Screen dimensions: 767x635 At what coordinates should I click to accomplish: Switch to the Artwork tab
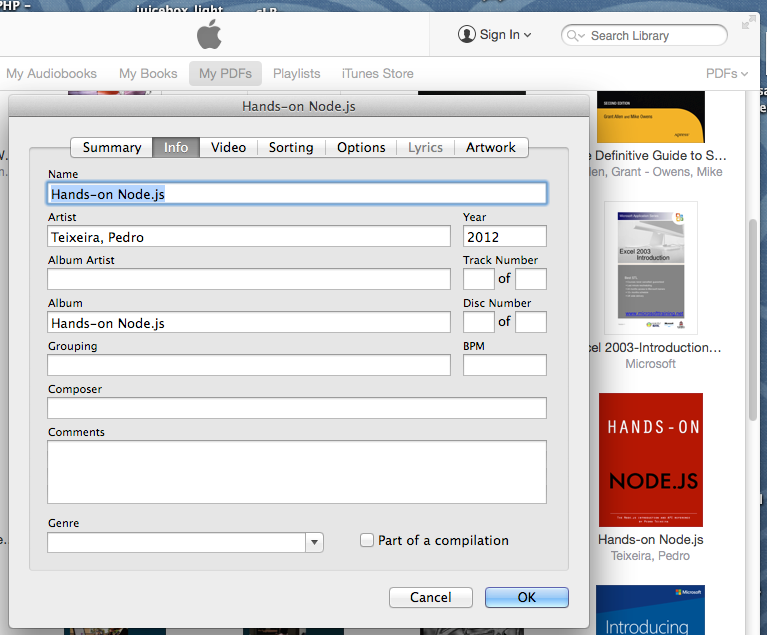point(490,147)
